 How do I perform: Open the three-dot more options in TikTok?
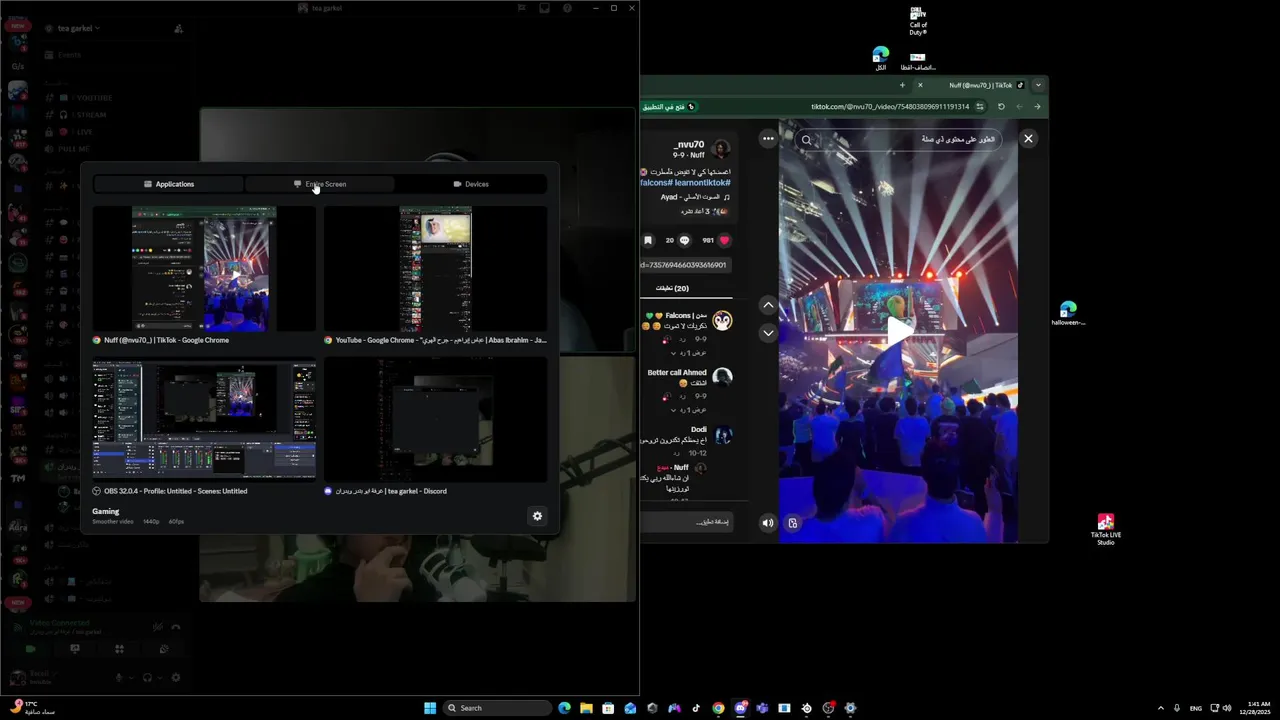(x=768, y=139)
